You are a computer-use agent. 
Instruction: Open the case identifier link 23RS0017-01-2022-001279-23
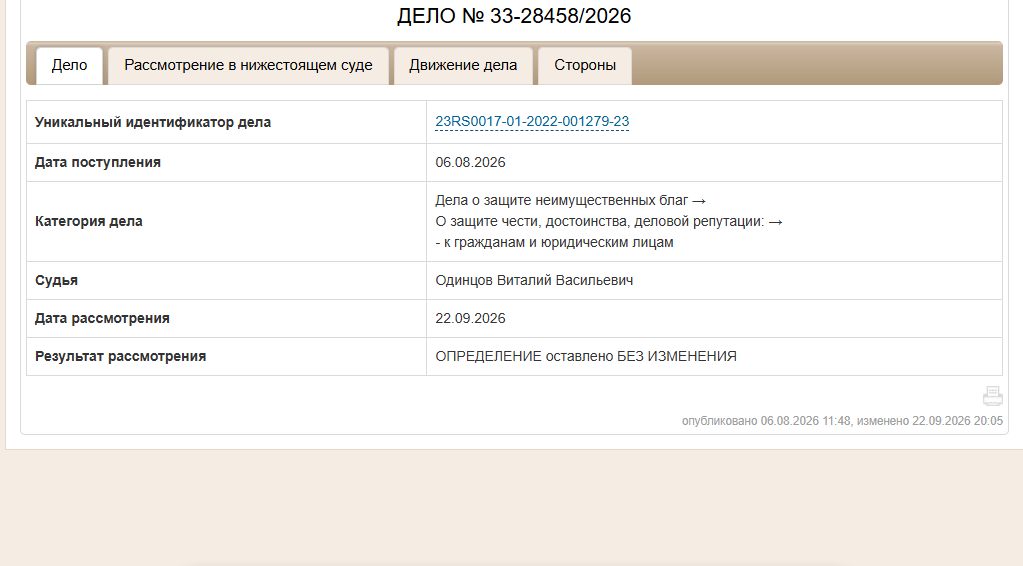pyautogui.click(x=532, y=121)
